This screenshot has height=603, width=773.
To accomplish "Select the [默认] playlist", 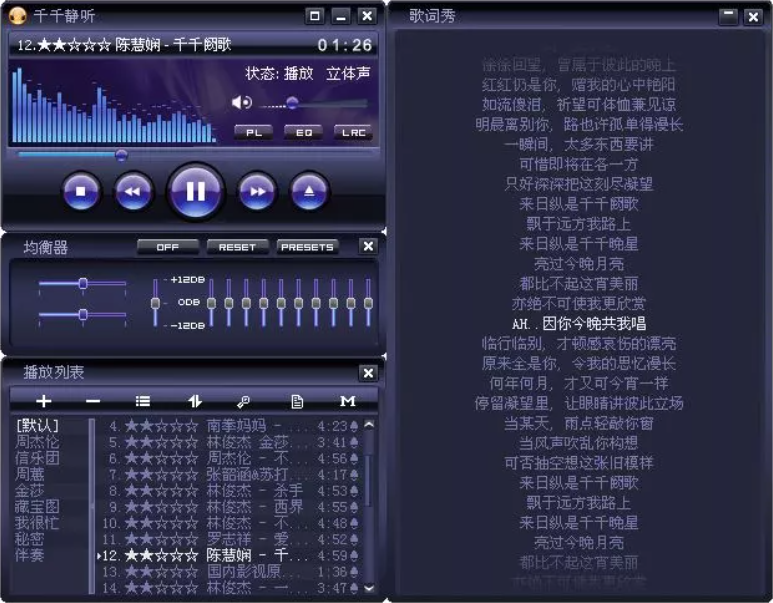I will point(37,425).
